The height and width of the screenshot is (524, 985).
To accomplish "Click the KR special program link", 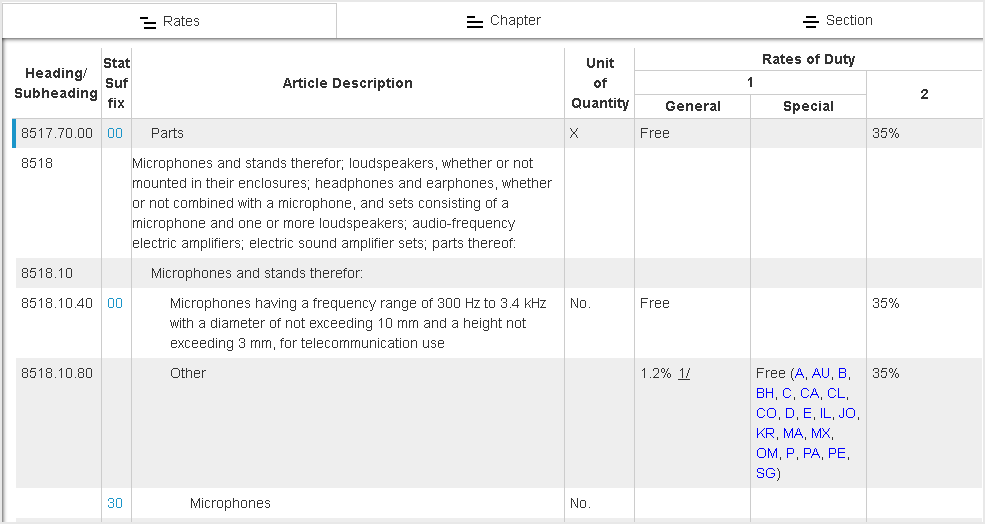I will (765, 433).
